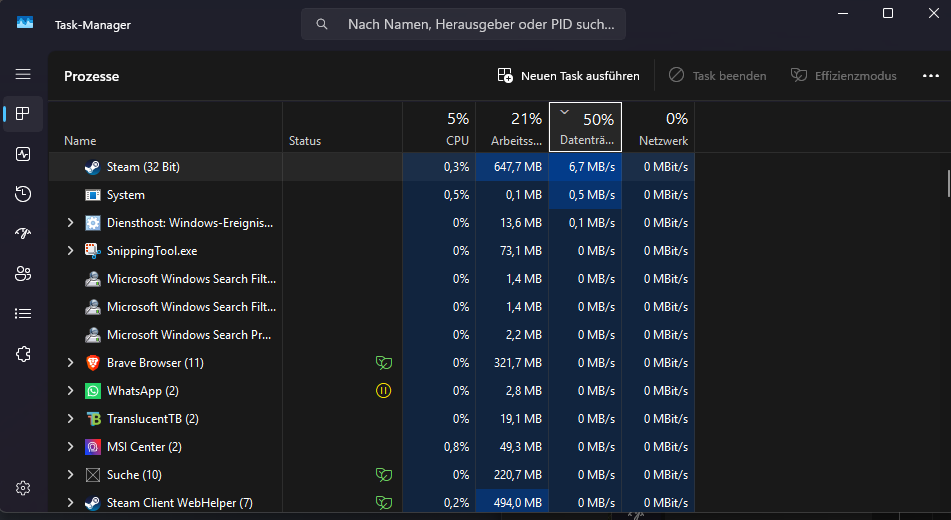The image size is (951, 520).
Task: Expand the Steam Client WebHelper (7) group
Action: point(70,503)
